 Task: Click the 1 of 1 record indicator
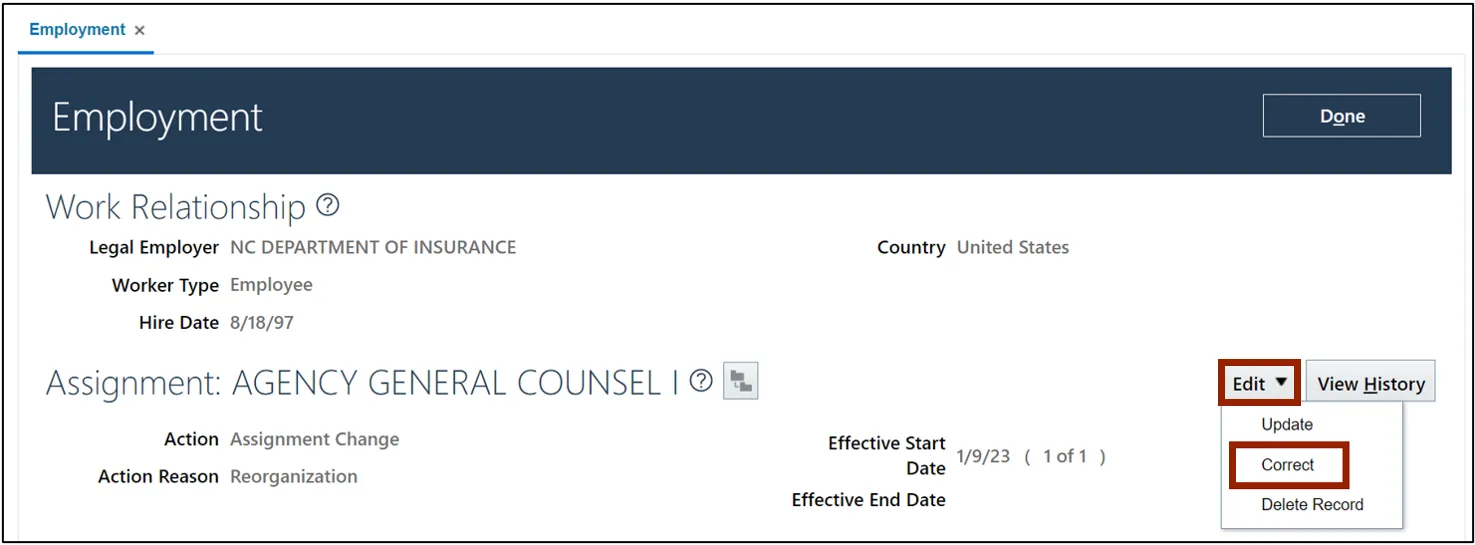[1065, 457]
